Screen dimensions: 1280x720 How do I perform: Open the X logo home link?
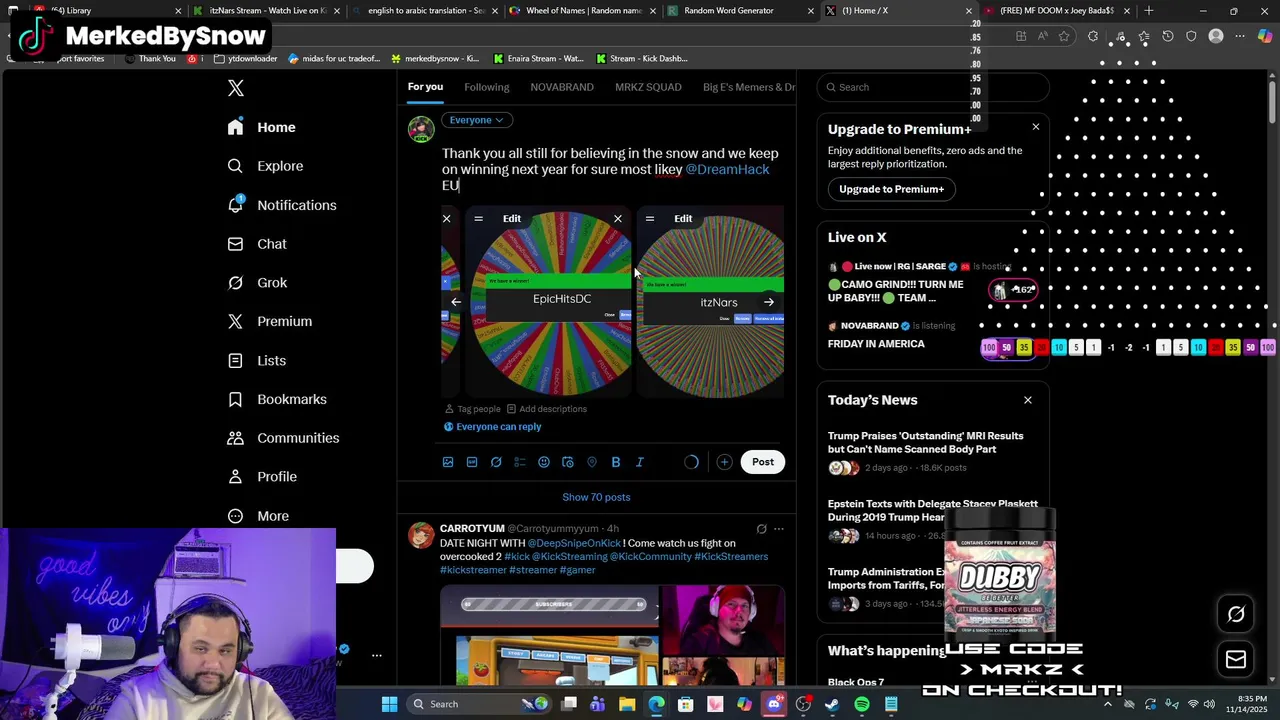pos(236,88)
